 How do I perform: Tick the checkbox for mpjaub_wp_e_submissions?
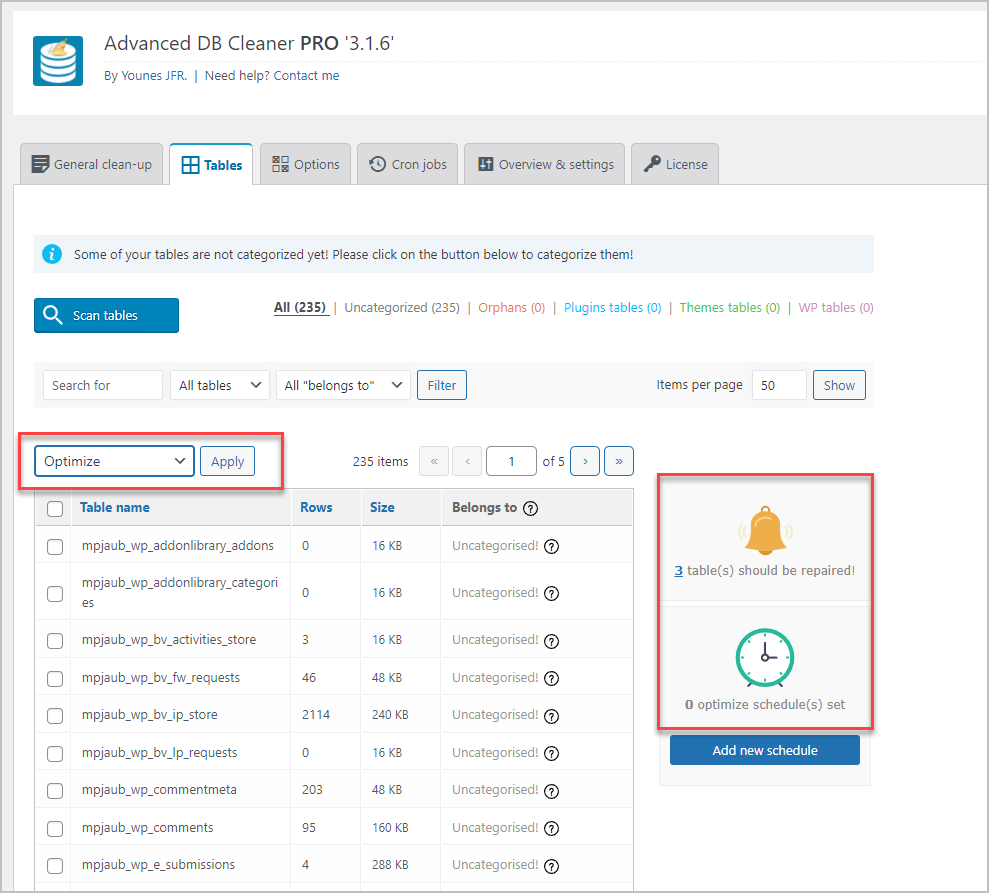[54, 866]
